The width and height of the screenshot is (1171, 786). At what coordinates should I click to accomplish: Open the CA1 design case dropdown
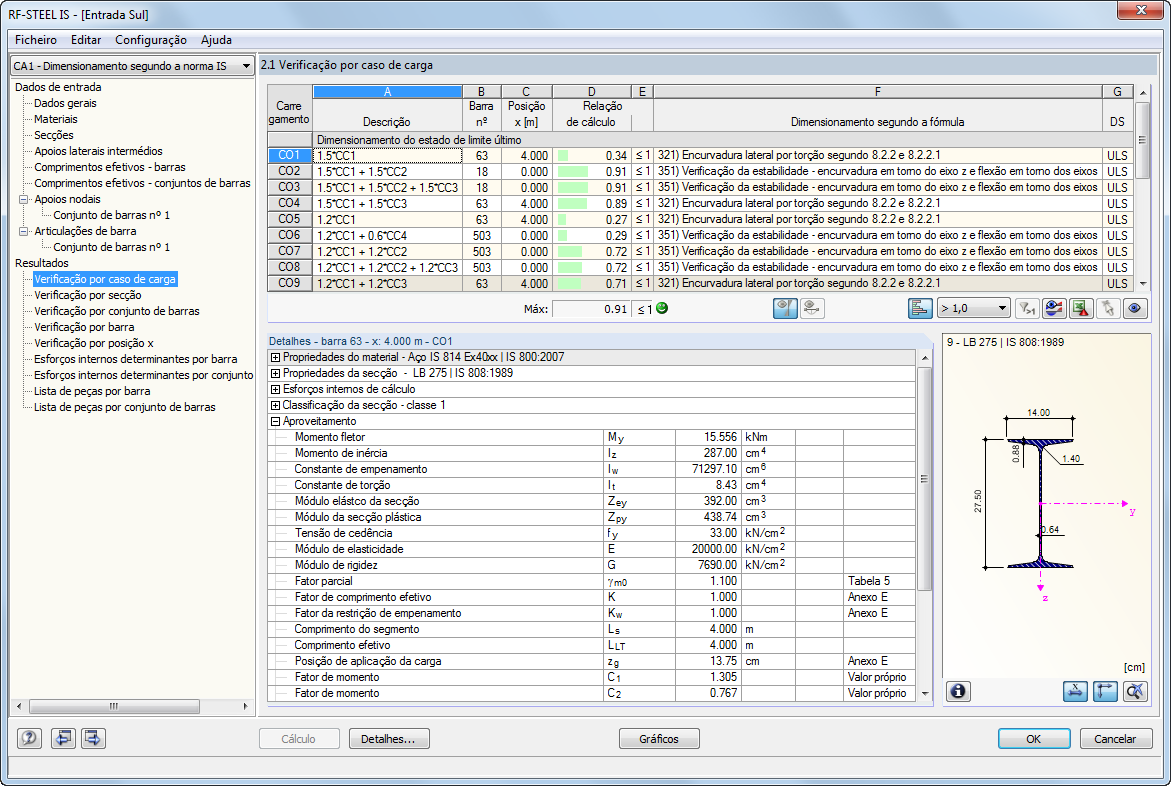(132, 66)
